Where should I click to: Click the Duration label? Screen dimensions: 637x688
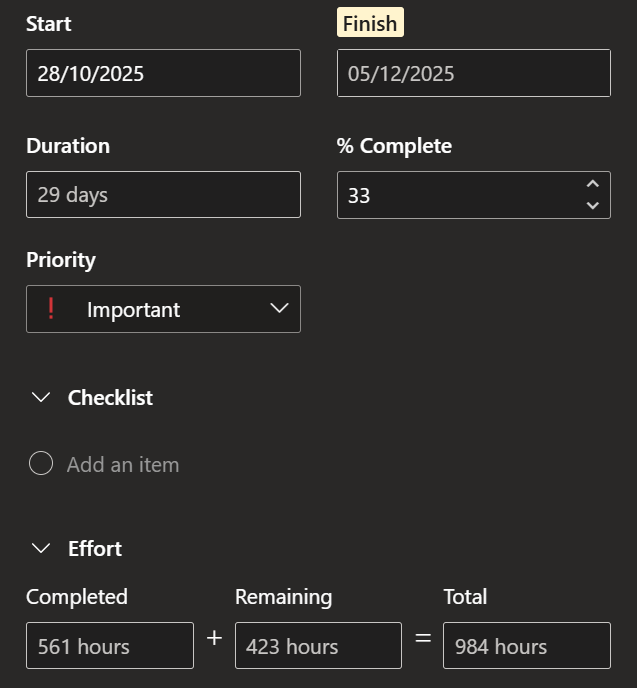click(68, 146)
